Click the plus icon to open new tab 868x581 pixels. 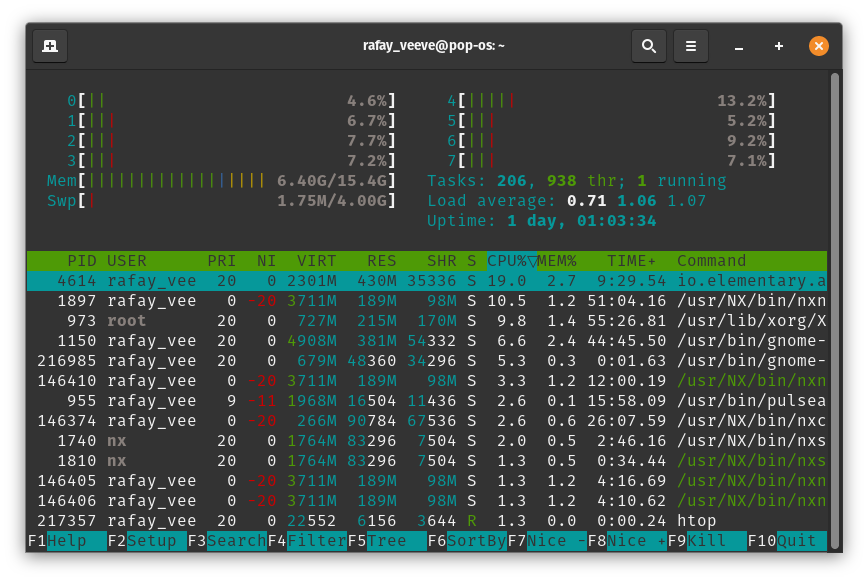778,46
